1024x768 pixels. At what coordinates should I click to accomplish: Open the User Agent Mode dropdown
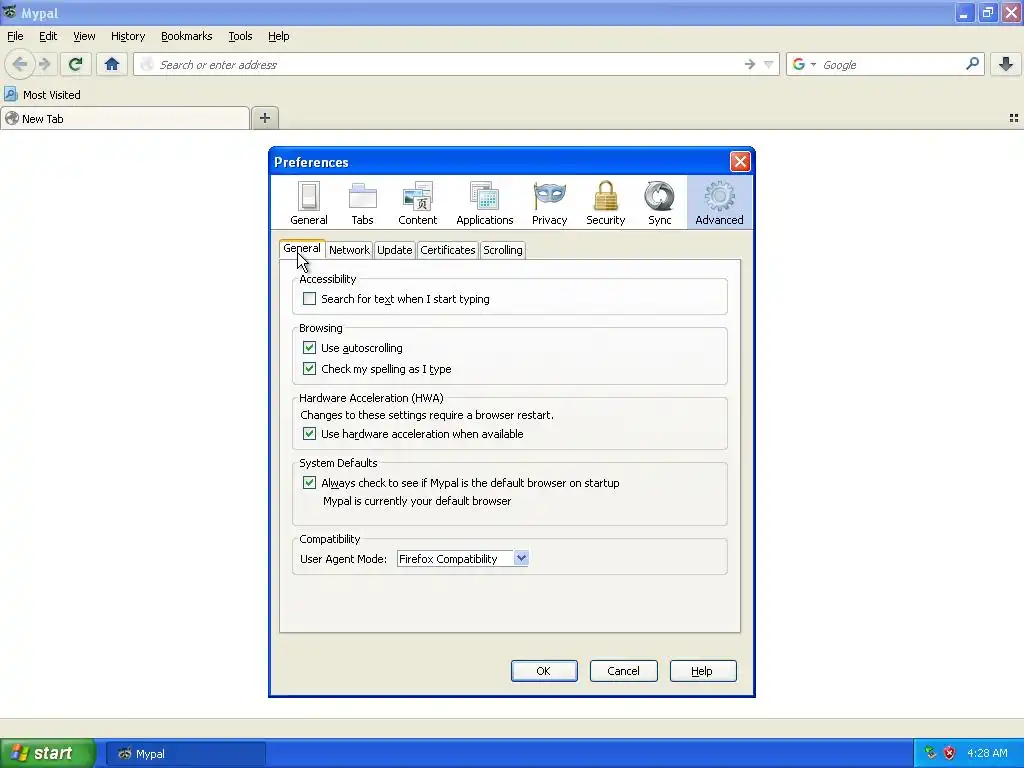click(462, 558)
